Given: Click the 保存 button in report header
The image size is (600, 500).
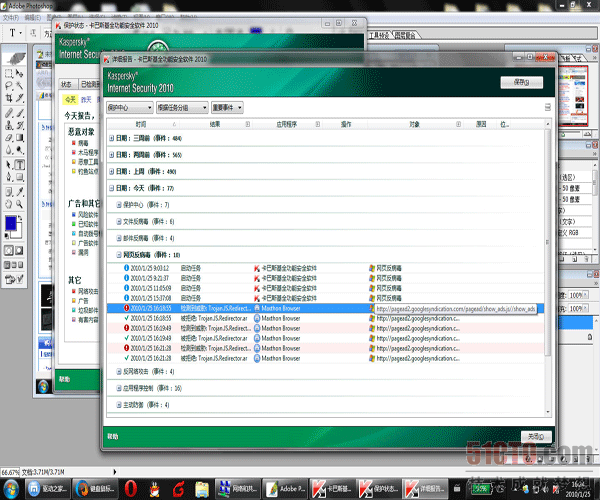Looking at the screenshot, I should [x=522, y=82].
